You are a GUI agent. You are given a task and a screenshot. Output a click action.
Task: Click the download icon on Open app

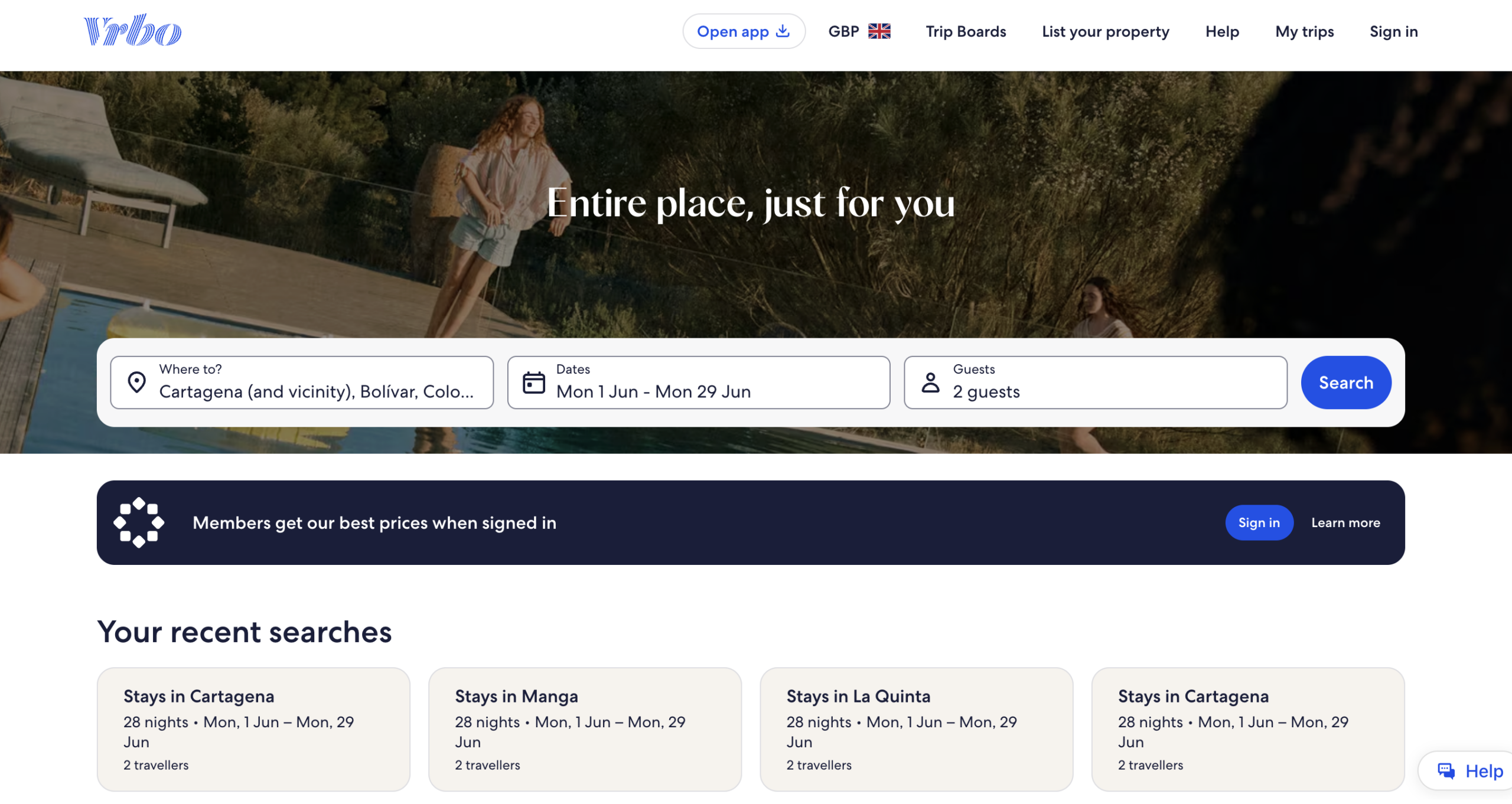782,31
